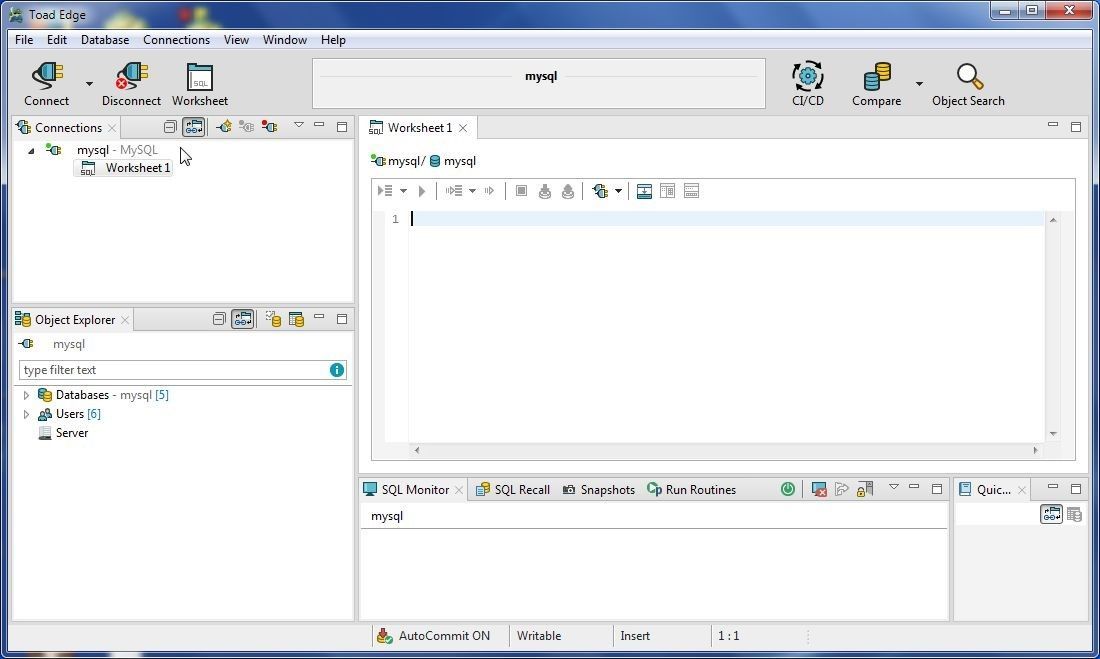Click the step-execute list icon
This screenshot has height=659, width=1100.
tap(454, 191)
